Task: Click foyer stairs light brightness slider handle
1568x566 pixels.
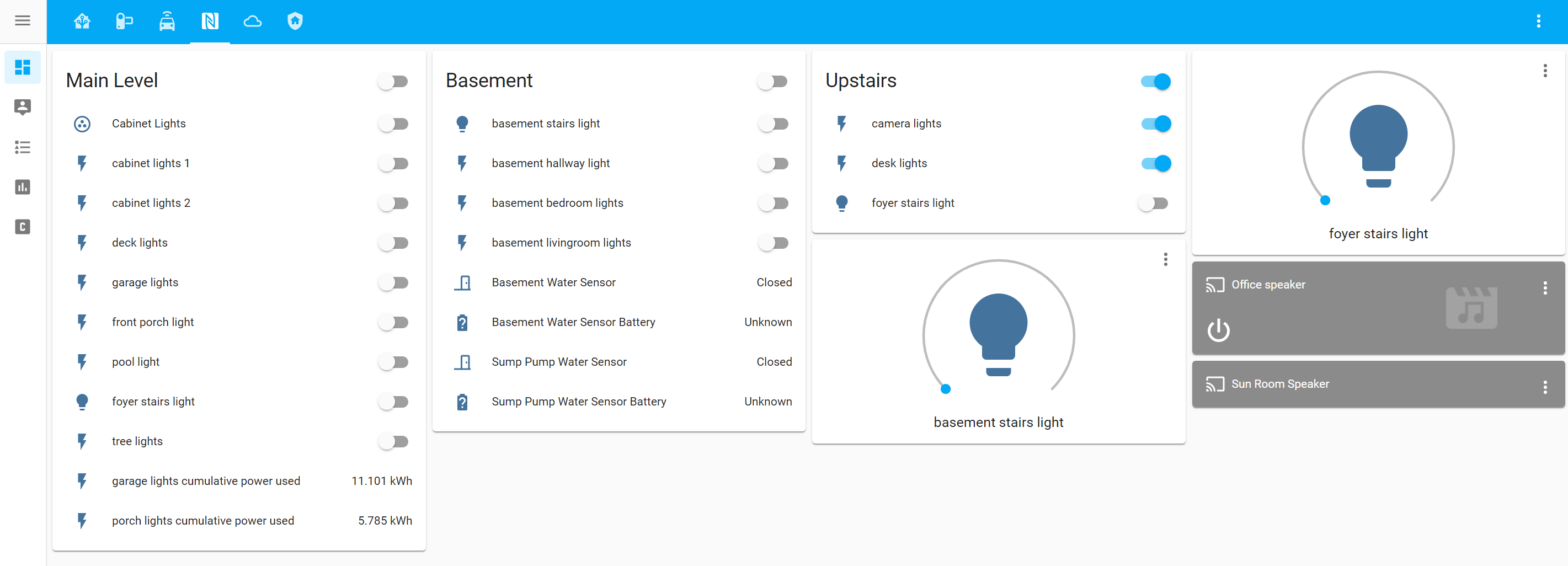Action: point(1325,200)
